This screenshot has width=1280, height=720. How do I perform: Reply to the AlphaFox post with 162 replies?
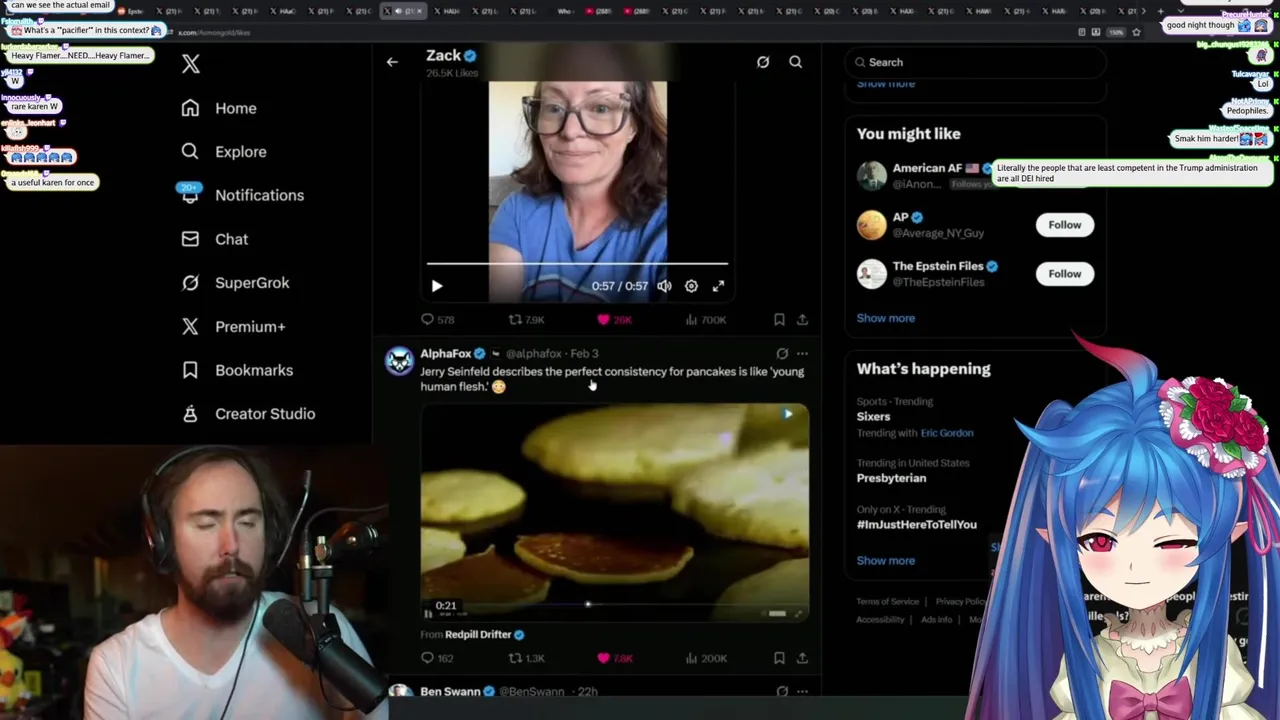[x=438, y=658]
